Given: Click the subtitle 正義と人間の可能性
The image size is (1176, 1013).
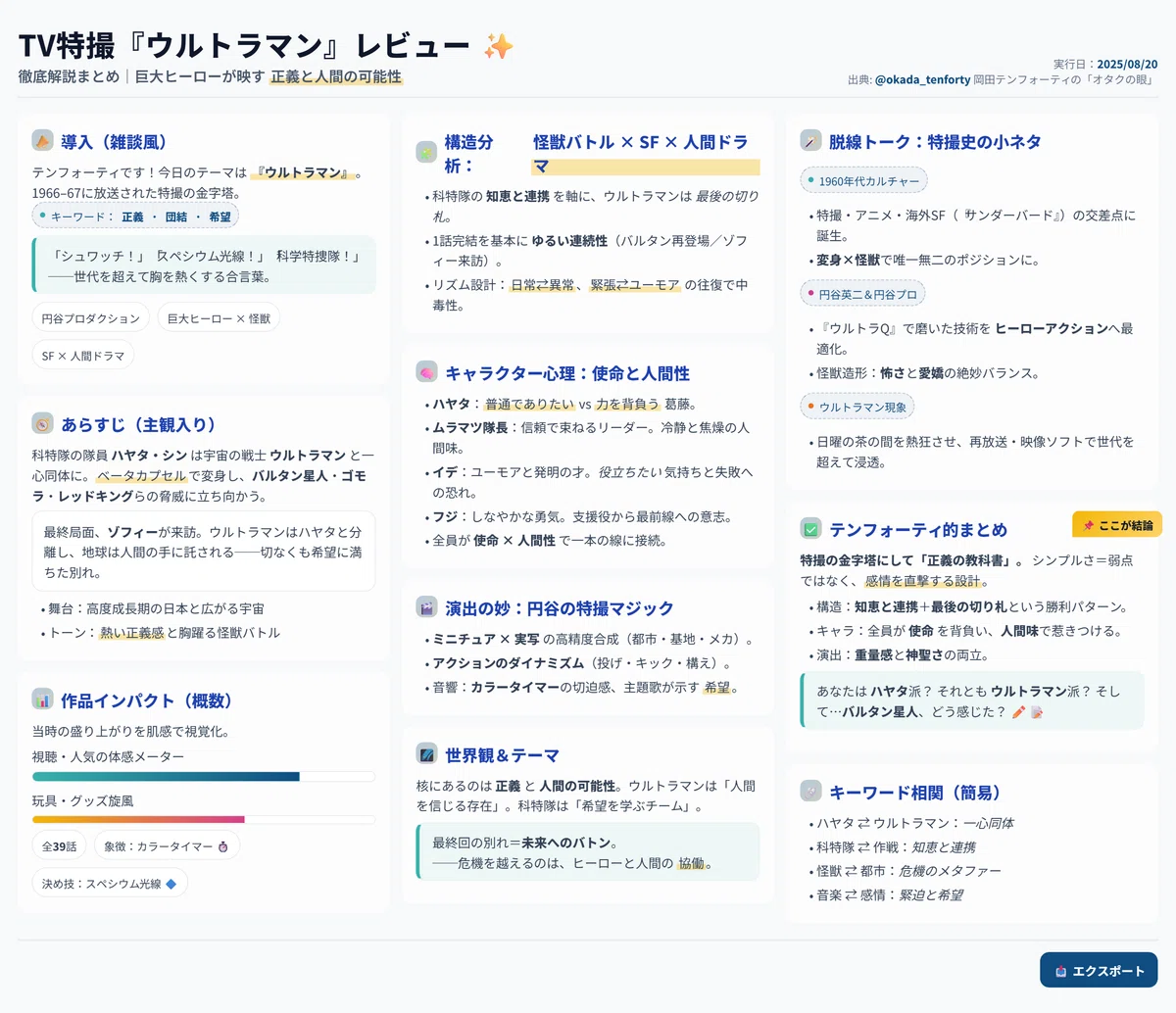Looking at the screenshot, I should point(336,76).
